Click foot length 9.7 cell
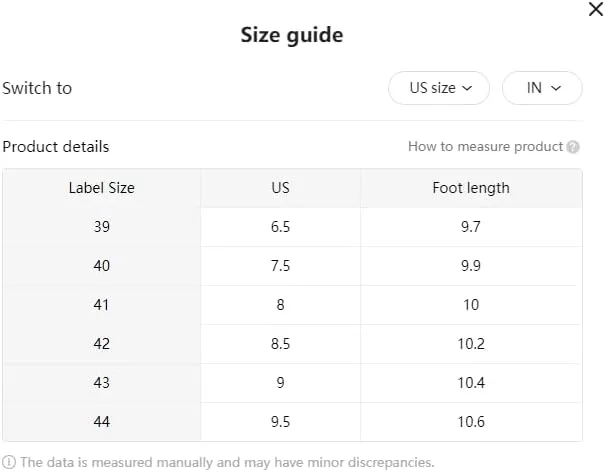 471,227
